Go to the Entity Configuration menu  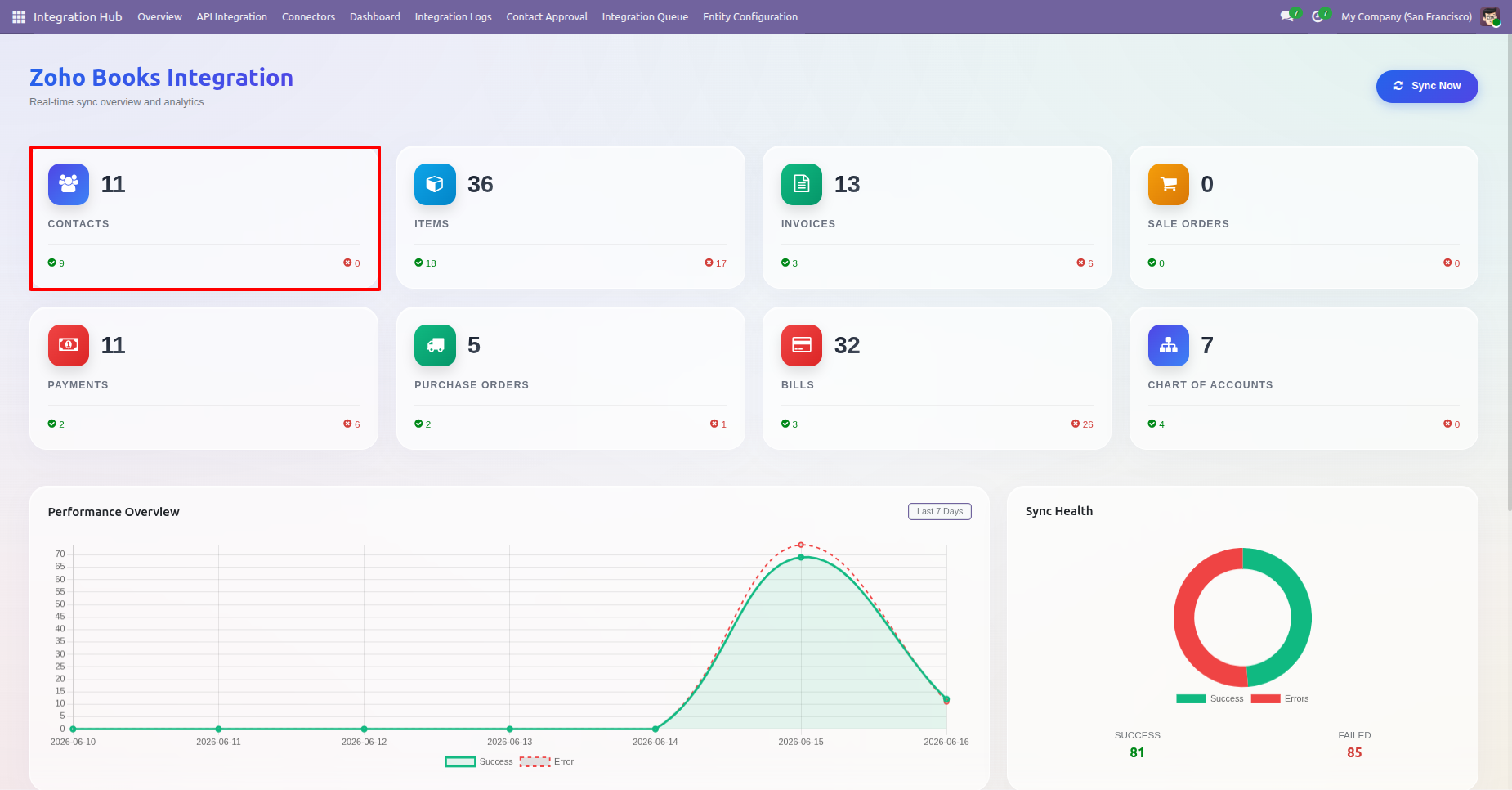(x=750, y=16)
